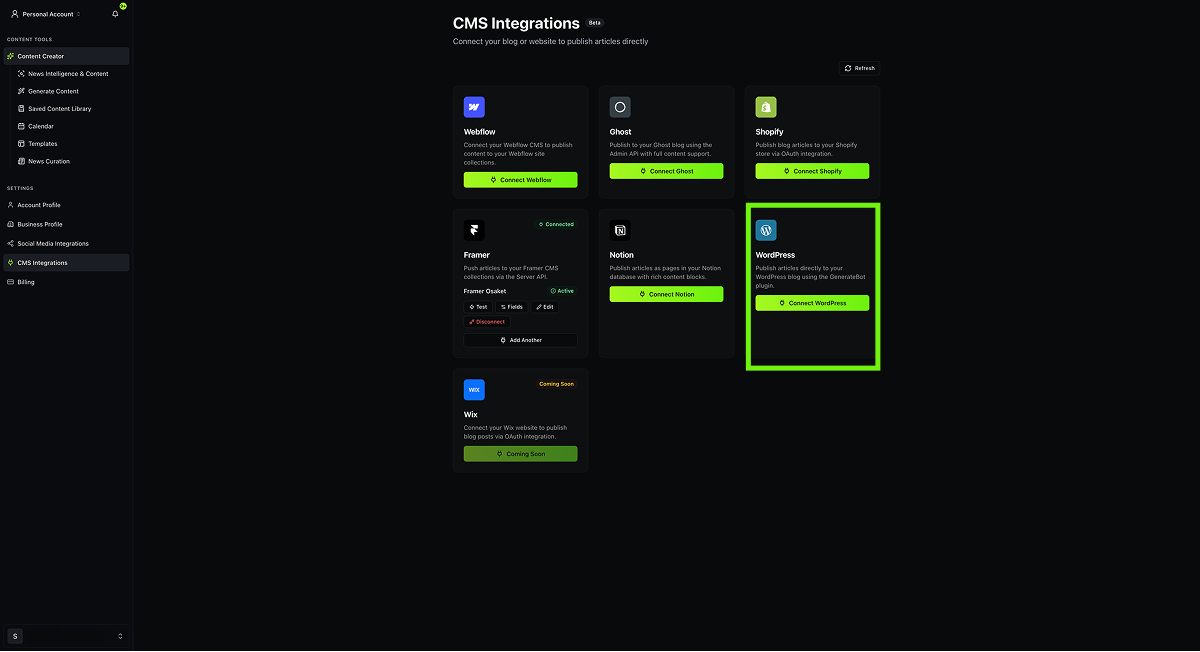
Task: Open Fields for the Framer connection
Action: coord(512,307)
